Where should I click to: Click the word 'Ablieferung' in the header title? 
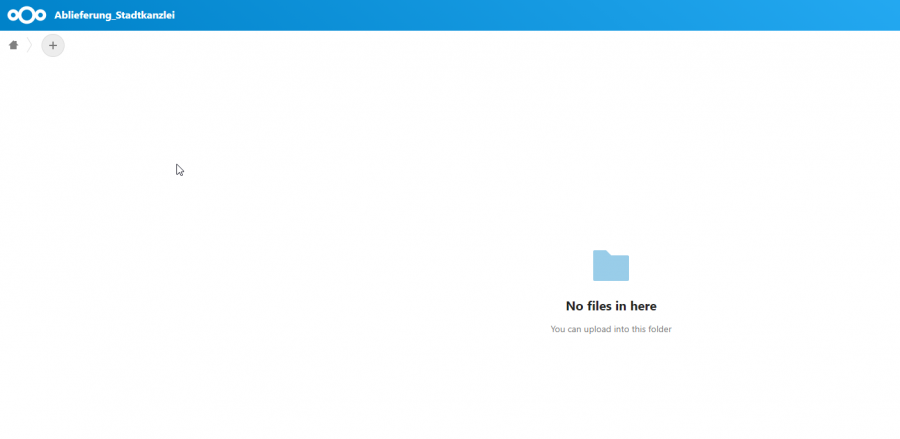pos(83,15)
